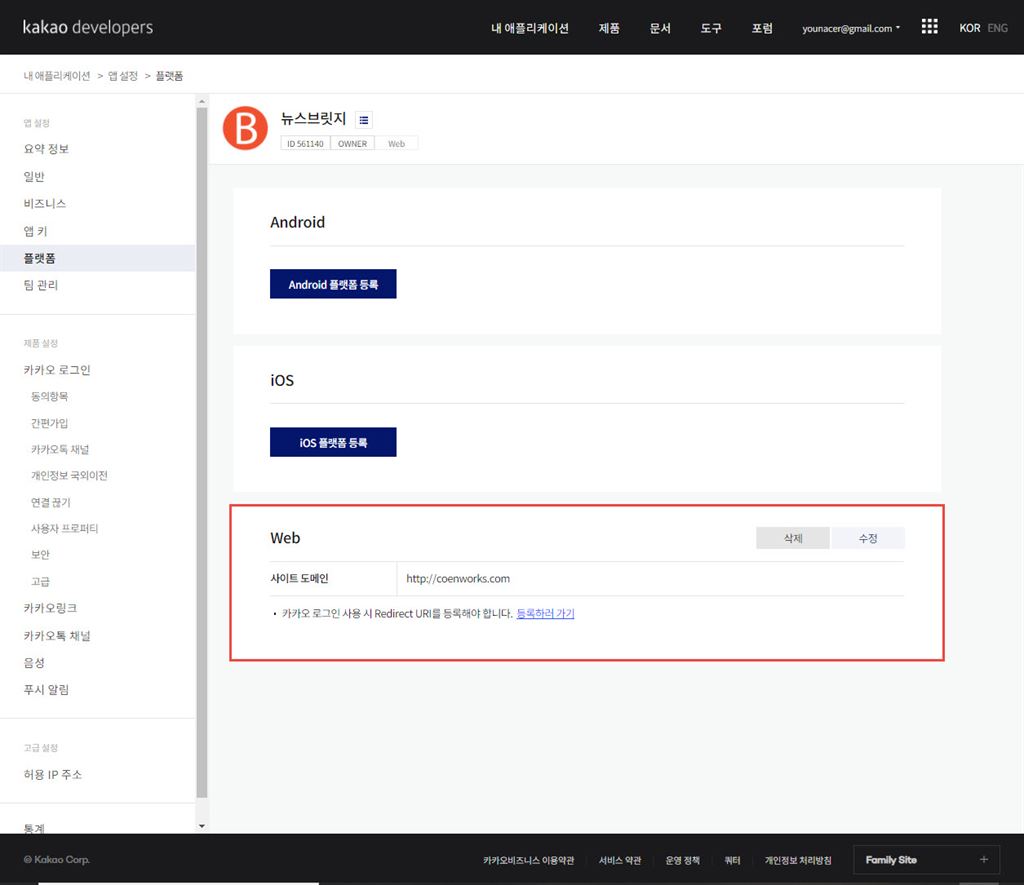Switch language to KOR

click(x=969, y=28)
